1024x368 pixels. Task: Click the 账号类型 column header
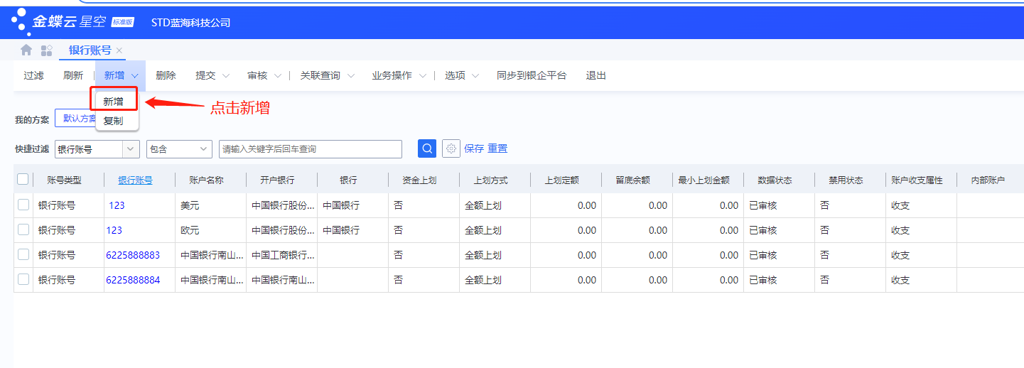pyautogui.click(x=65, y=180)
